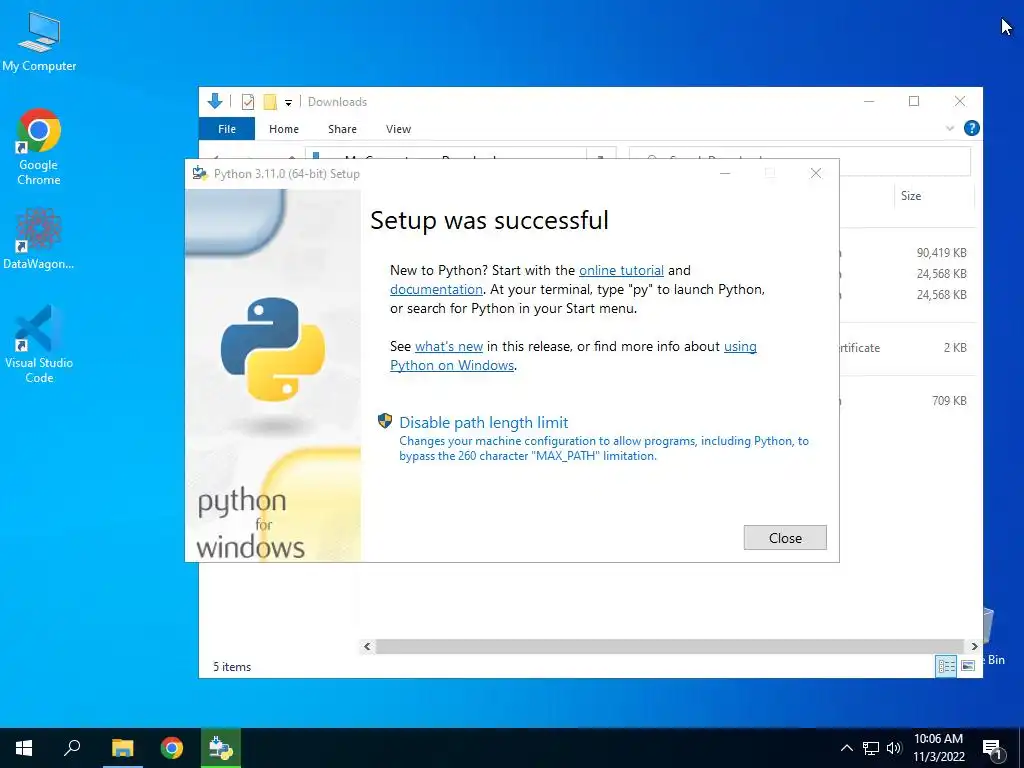
Task: Switch Explorer to large icons view
Action: coord(968,666)
